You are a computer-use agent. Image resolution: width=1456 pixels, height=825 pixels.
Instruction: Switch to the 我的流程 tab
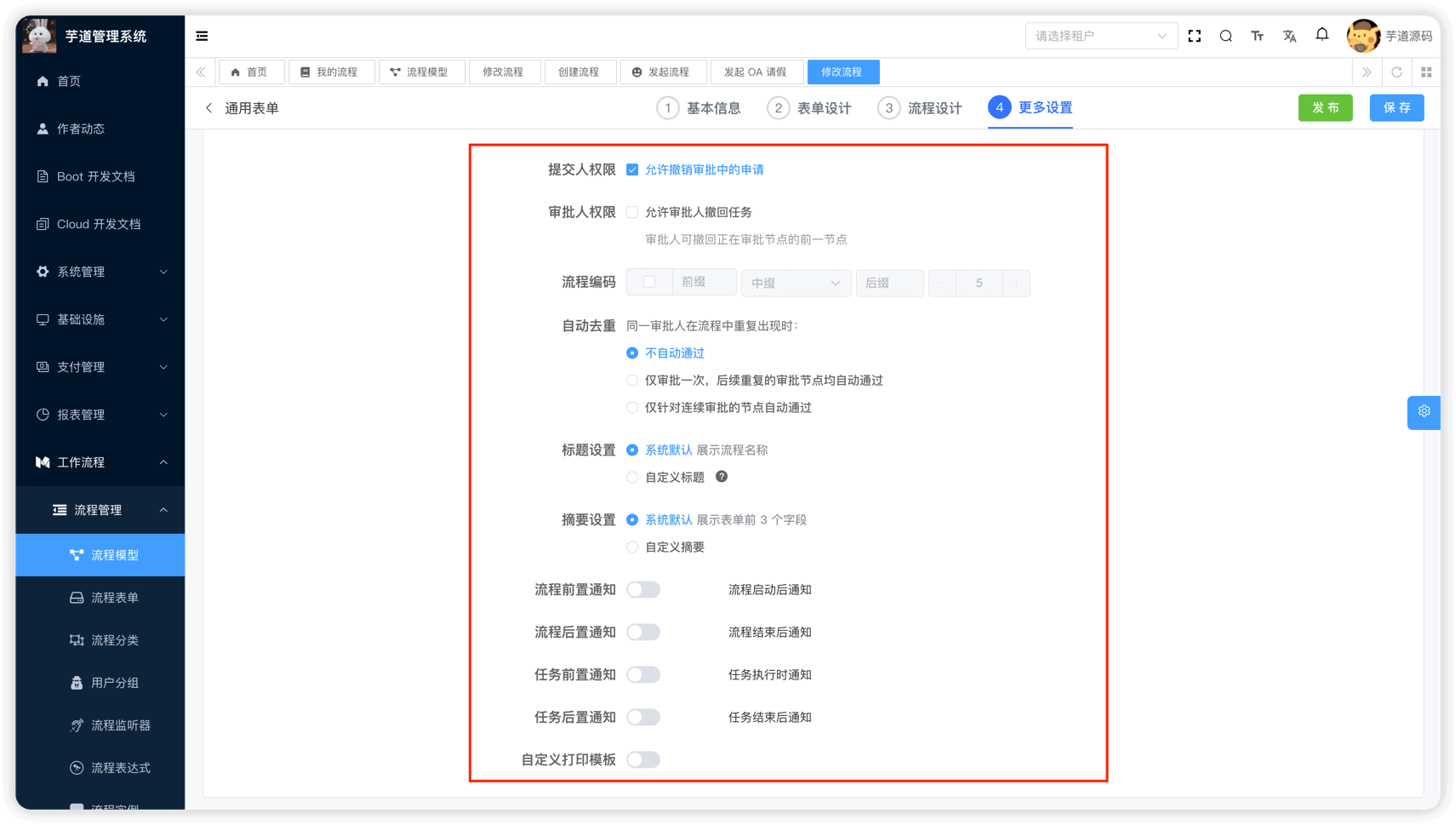331,72
